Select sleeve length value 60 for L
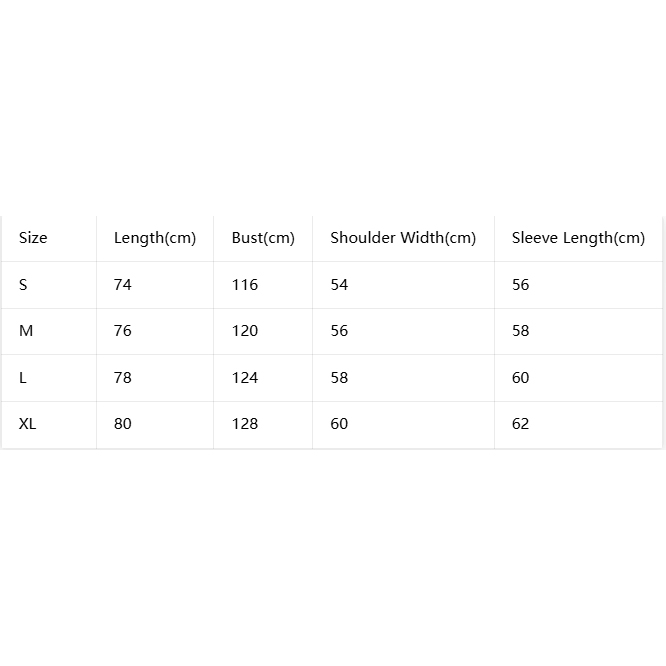Viewport: 666px width, 666px height. click(x=520, y=378)
